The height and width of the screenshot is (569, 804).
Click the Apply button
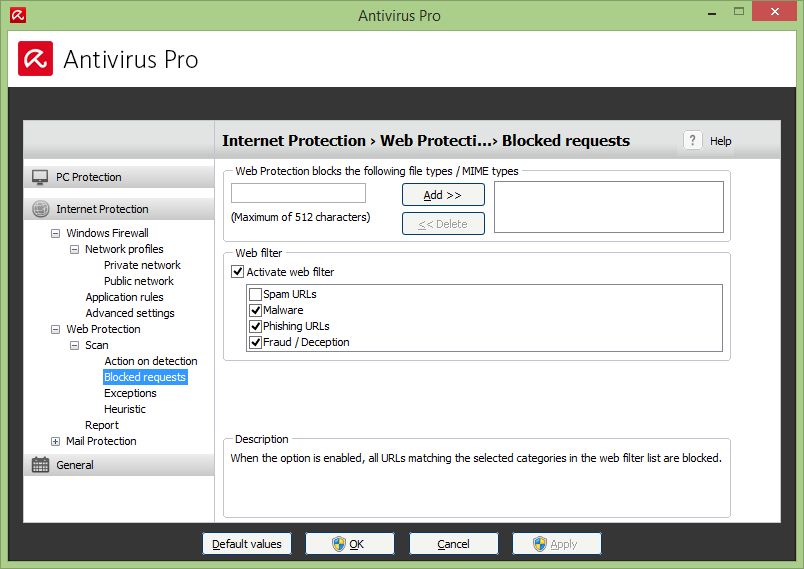(x=556, y=544)
